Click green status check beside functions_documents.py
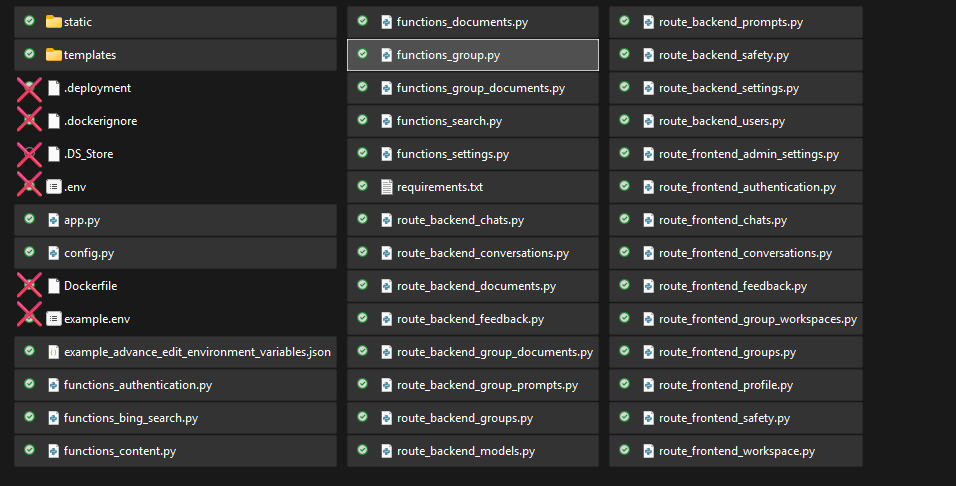 (362, 22)
